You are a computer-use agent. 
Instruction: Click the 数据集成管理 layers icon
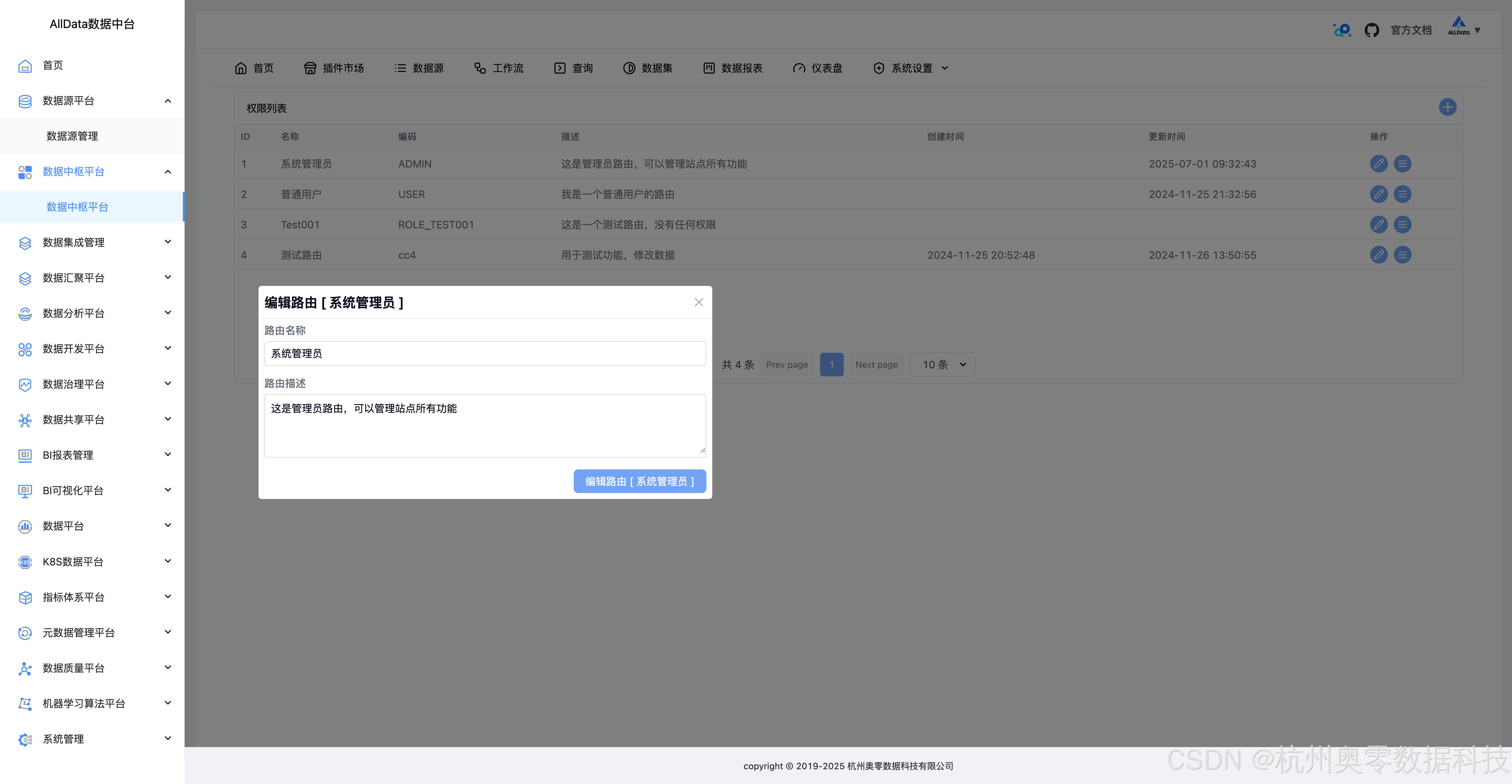point(25,243)
